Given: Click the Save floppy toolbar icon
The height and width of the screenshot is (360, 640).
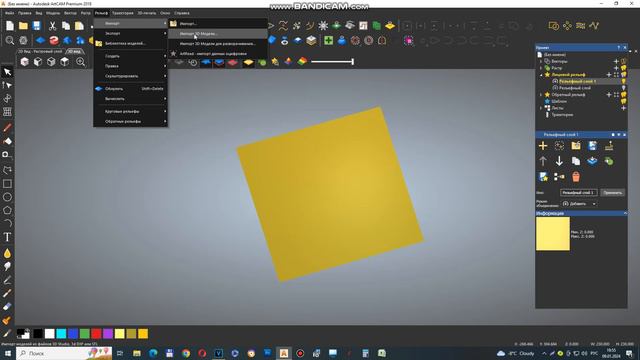Looking at the screenshot, I should pos(37,26).
